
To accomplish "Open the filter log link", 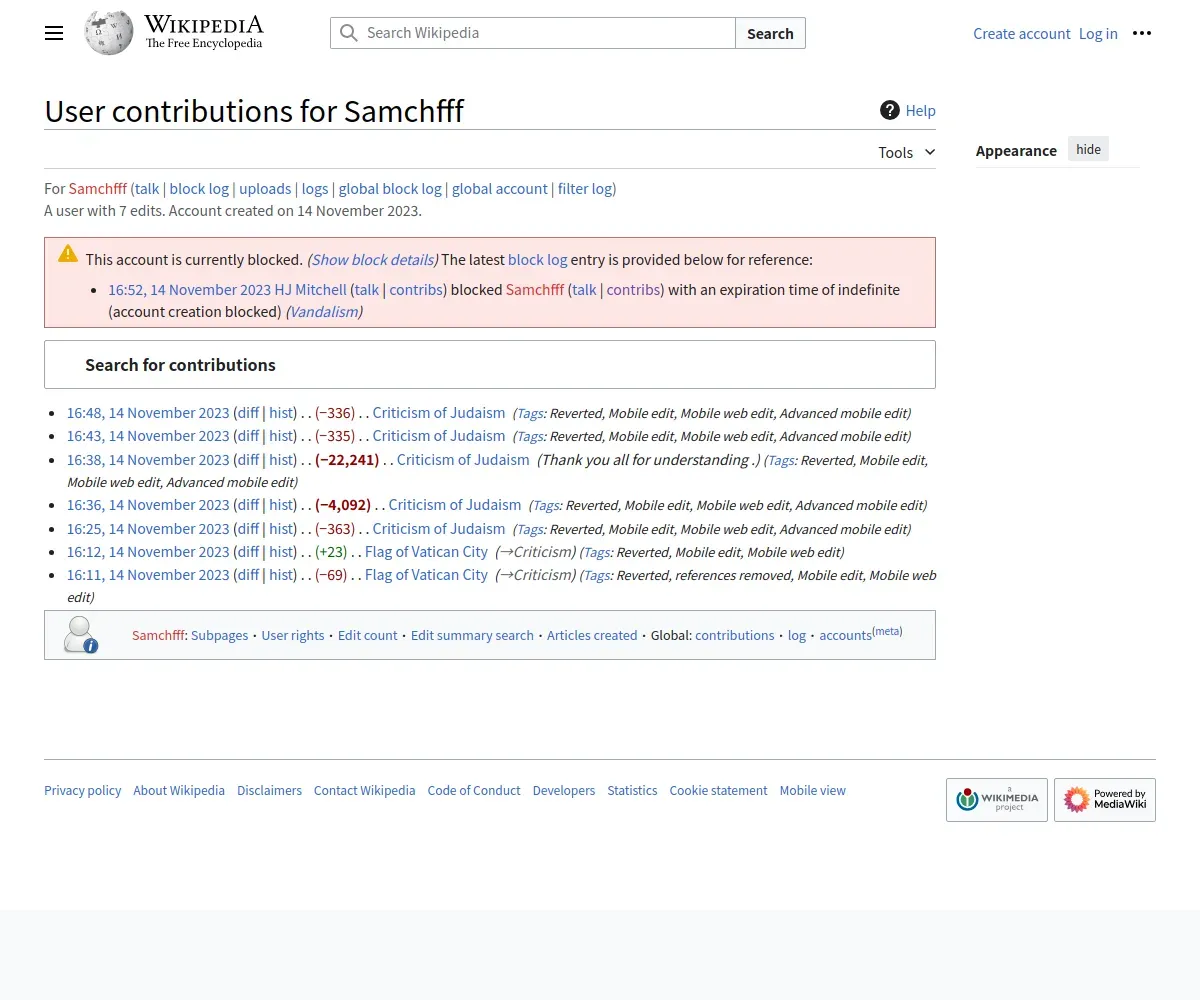I will pos(585,188).
